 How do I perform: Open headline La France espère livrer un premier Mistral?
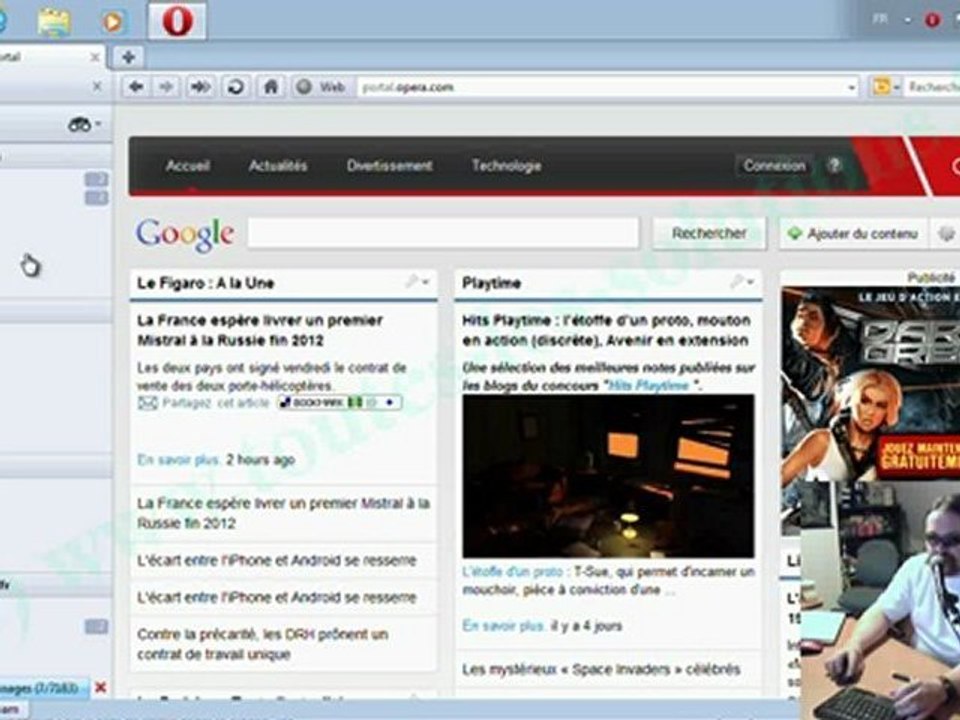pos(260,330)
